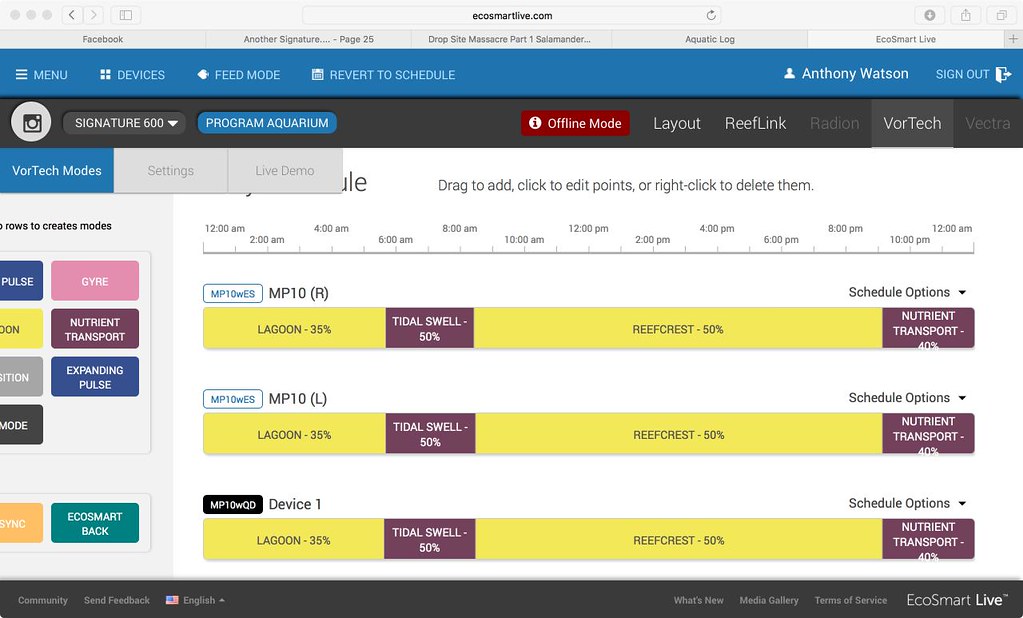Select the VorTech section tab
Image resolution: width=1023 pixels, height=618 pixels.
912,123
